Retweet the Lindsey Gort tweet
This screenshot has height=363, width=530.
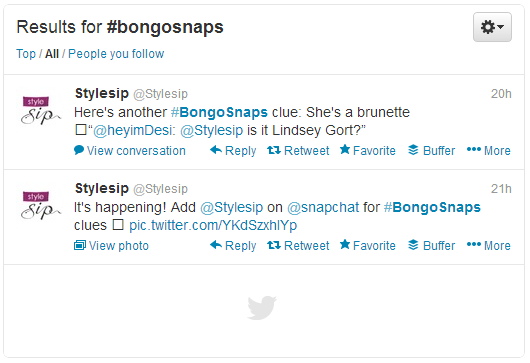pyautogui.click(x=298, y=150)
